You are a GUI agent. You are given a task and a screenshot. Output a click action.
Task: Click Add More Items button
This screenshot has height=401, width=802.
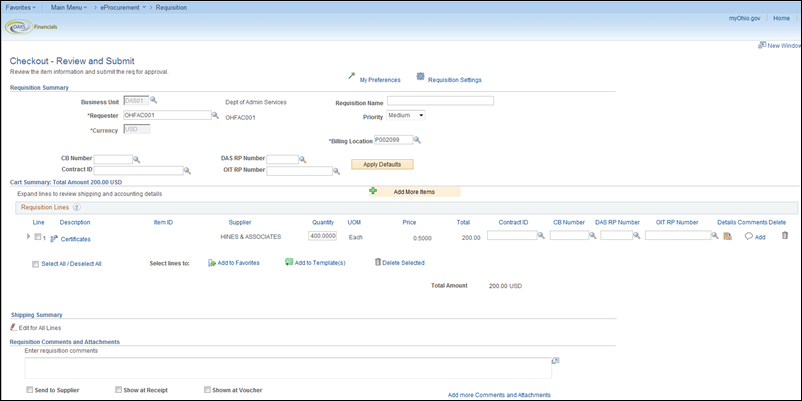point(414,192)
